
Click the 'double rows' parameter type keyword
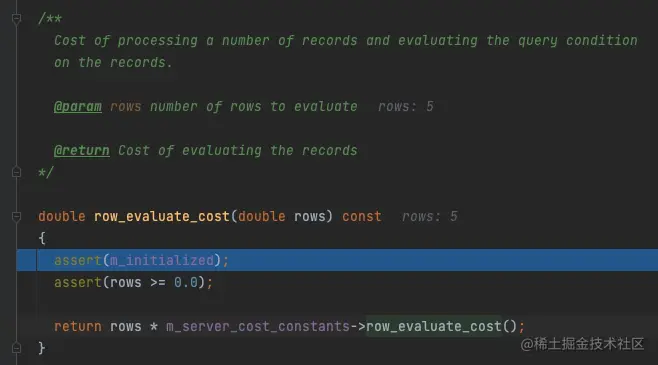261,216
